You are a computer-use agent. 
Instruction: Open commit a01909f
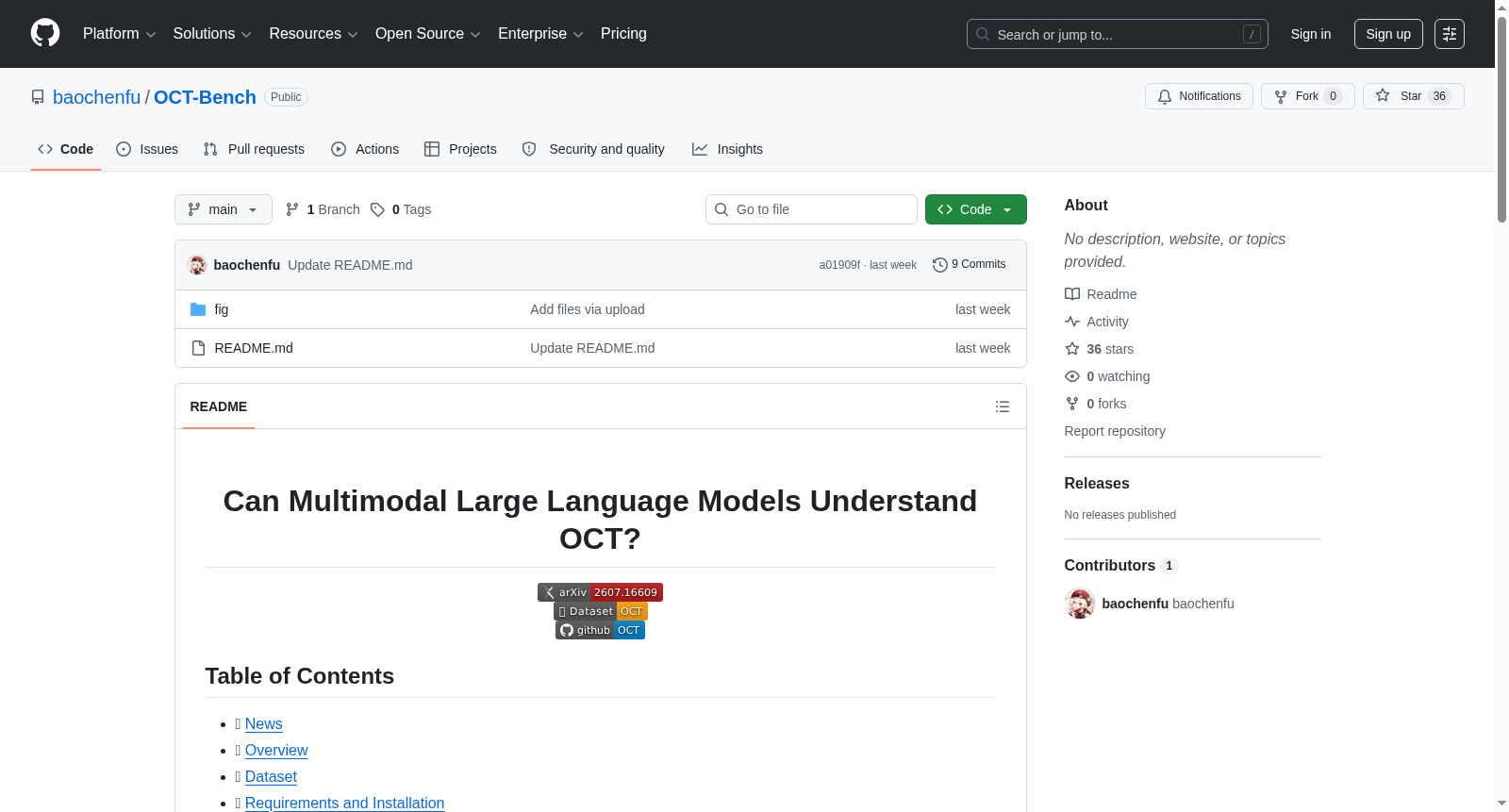[x=839, y=265]
